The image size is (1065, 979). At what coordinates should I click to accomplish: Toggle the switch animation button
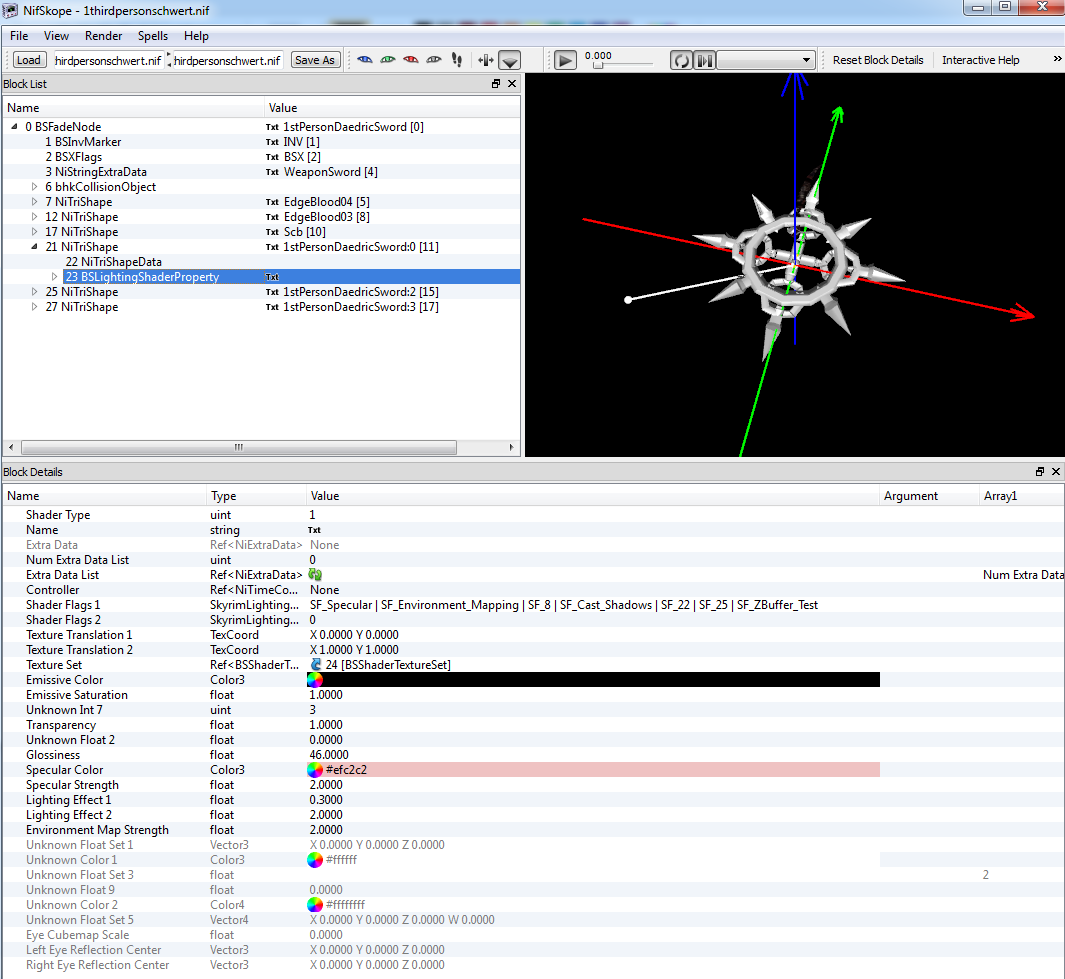click(705, 60)
